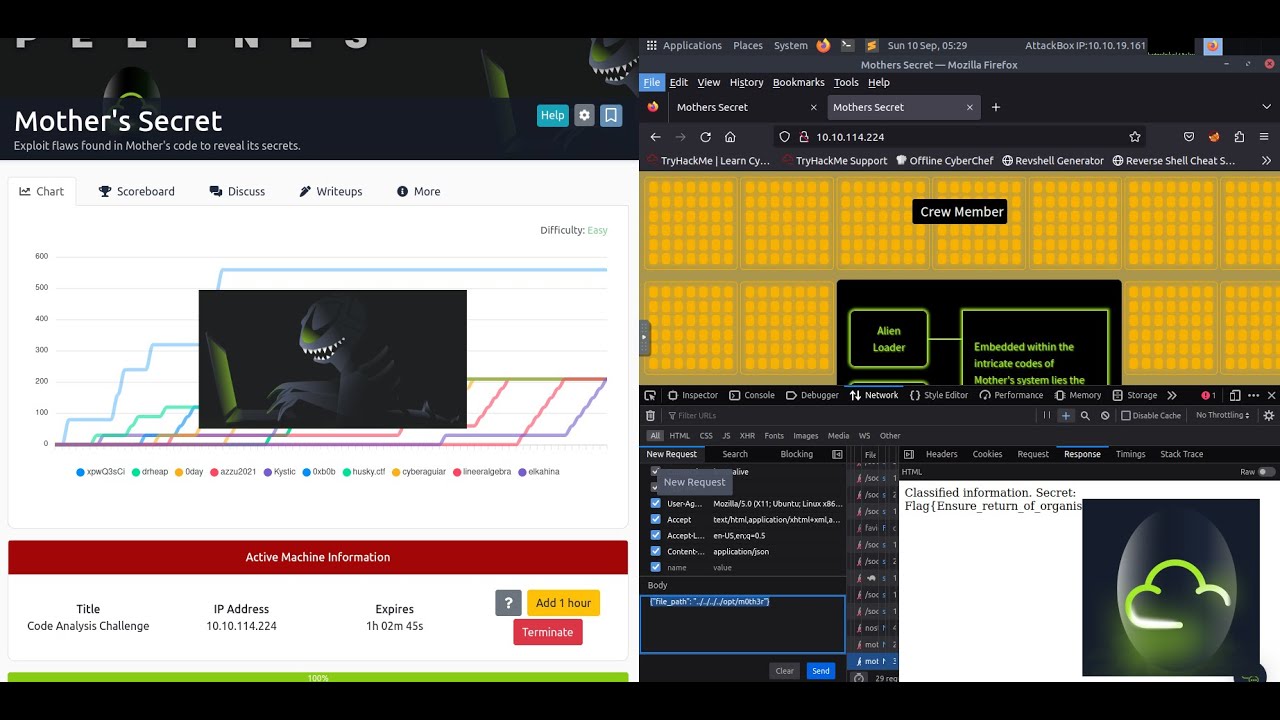This screenshot has height=720, width=1280.
Task: Close the first Mothers Secret tab
Action: coord(813,107)
